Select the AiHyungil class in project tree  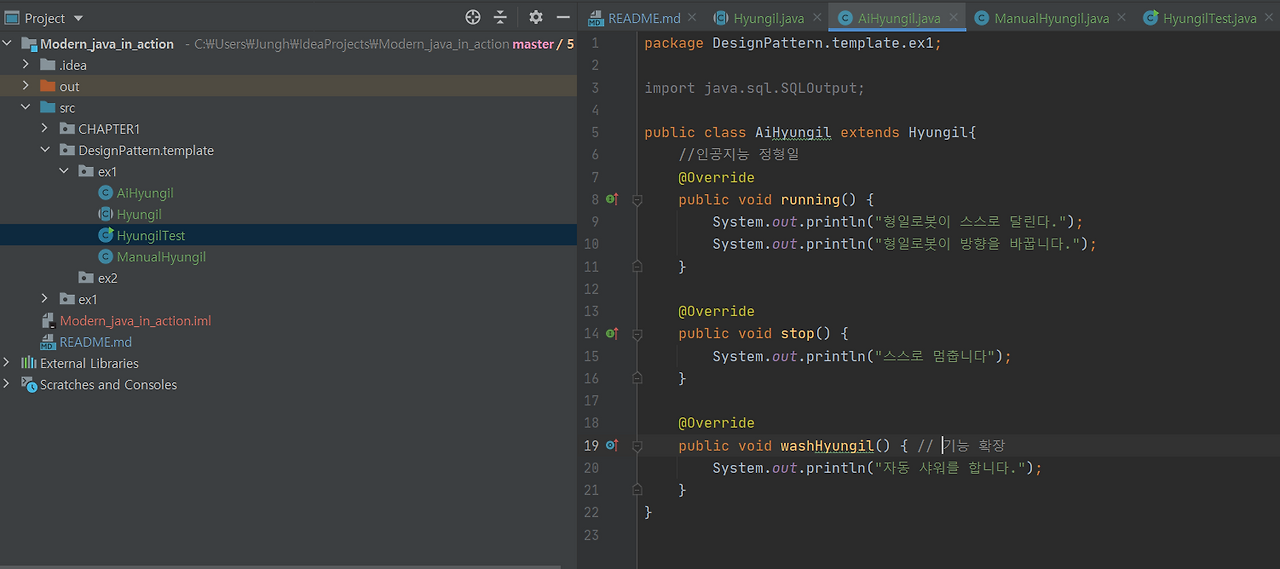tap(144, 193)
